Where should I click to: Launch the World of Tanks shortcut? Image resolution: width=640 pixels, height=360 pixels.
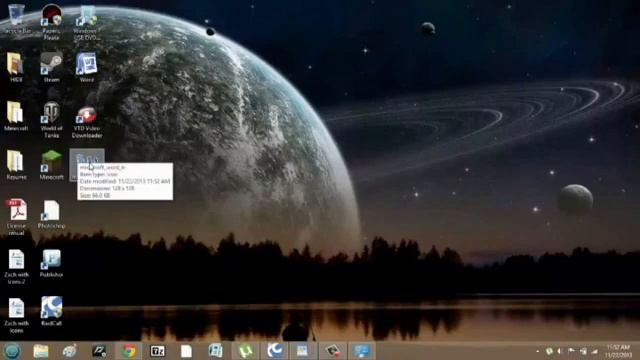(x=51, y=119)
